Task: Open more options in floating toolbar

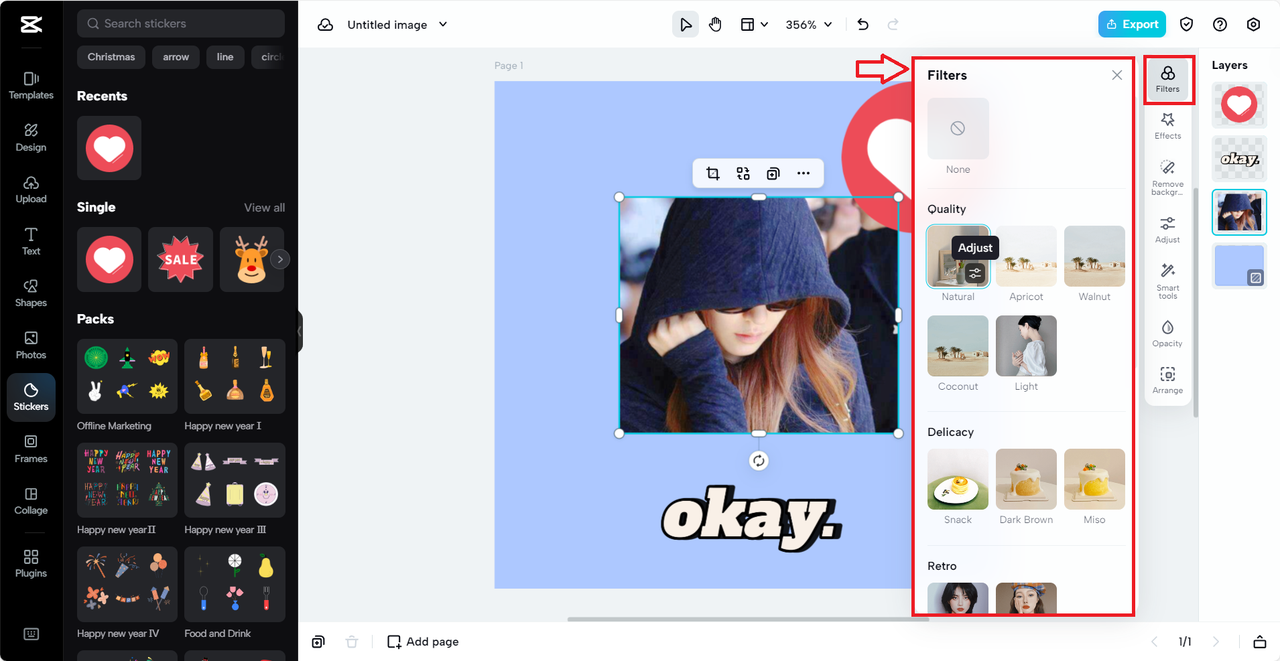Action: (803, 173)
